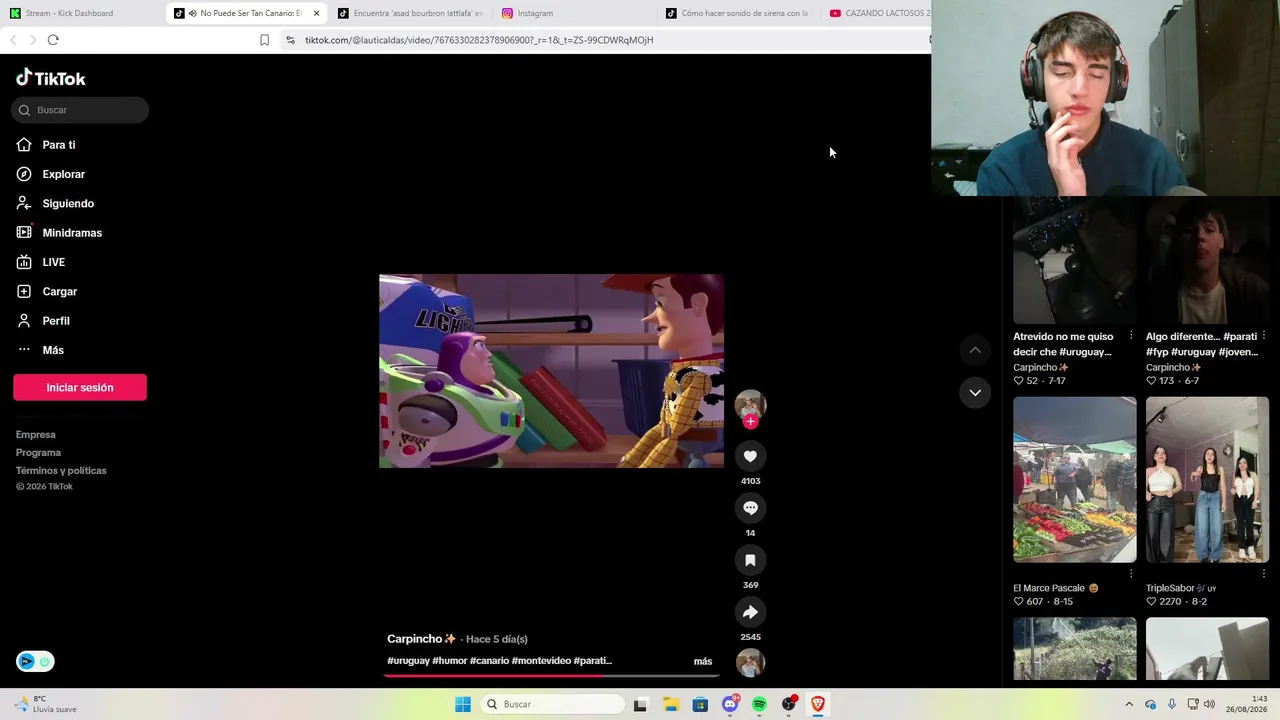
Task: Switch to 'Cómo hacer sonido de sirena' tab
Action: pos(738,13)
